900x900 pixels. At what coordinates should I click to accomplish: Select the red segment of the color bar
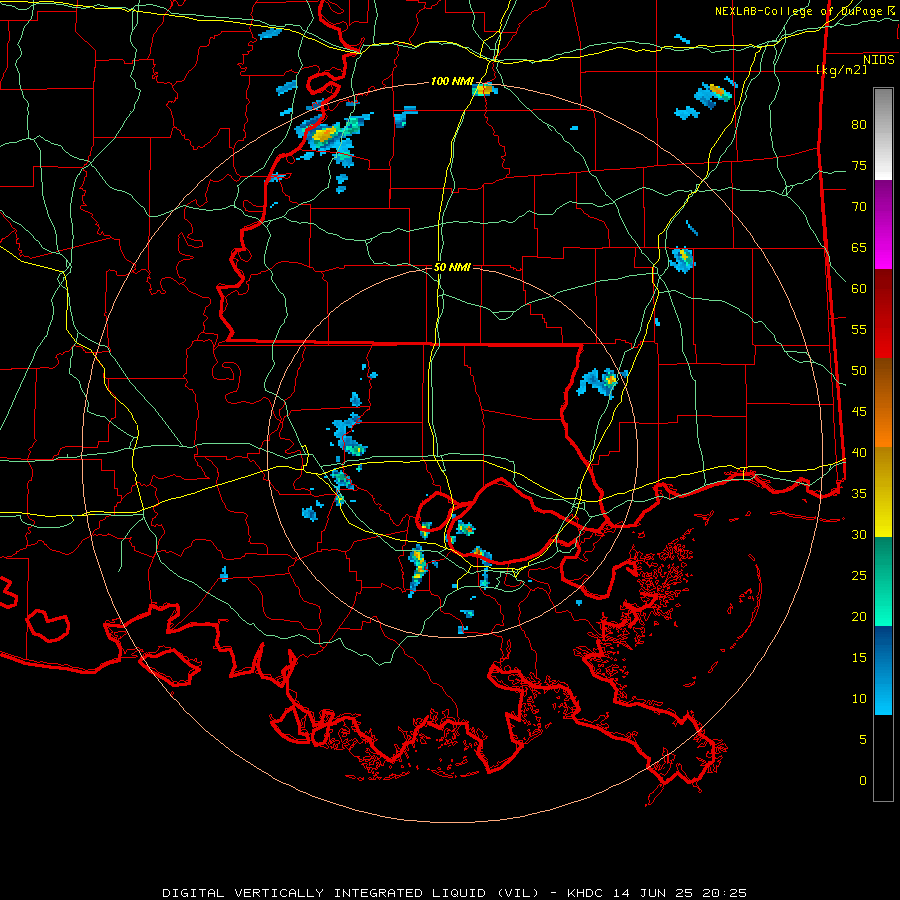coord(883,314)
